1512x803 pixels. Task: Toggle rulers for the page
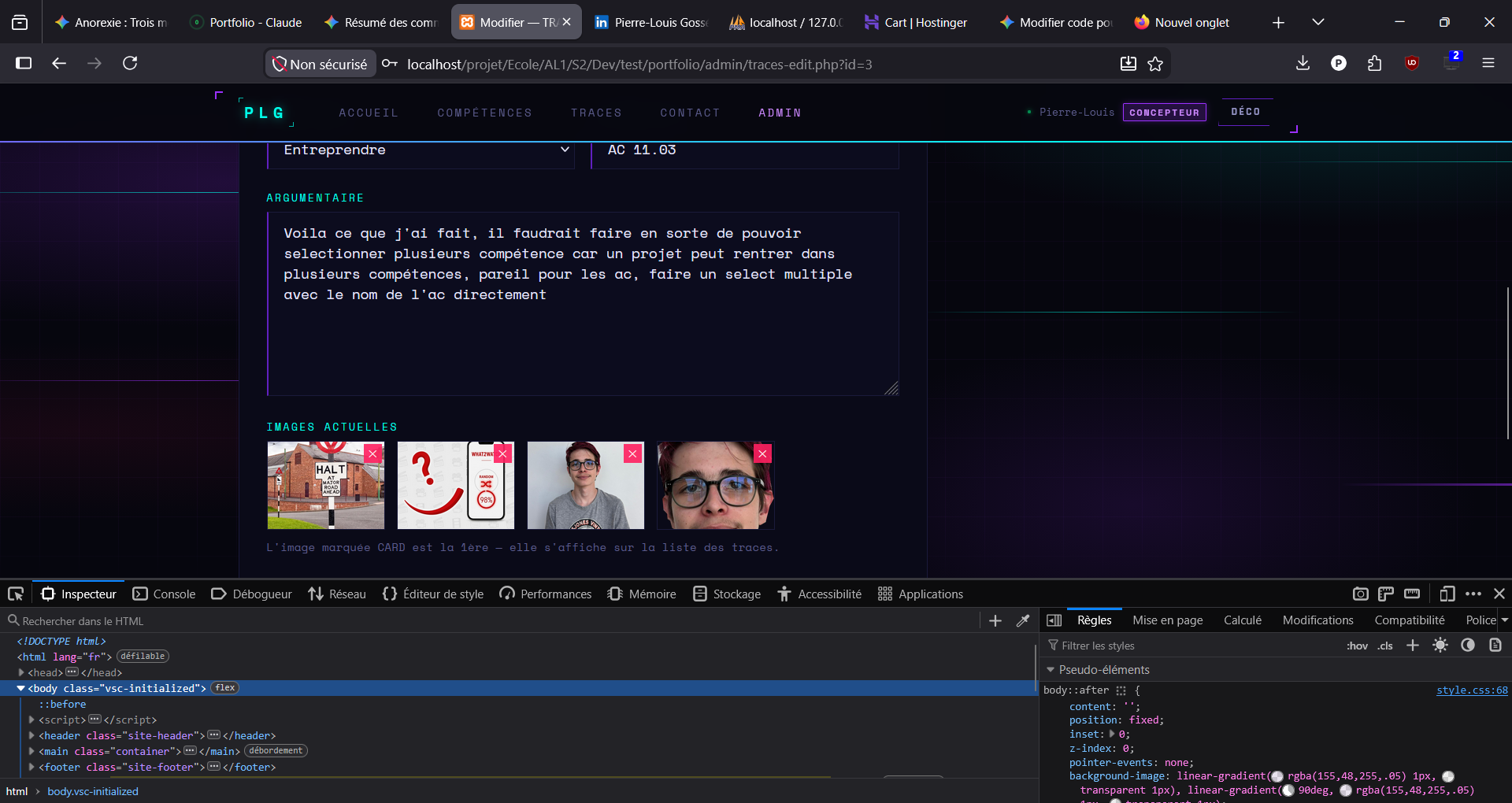1386,594
